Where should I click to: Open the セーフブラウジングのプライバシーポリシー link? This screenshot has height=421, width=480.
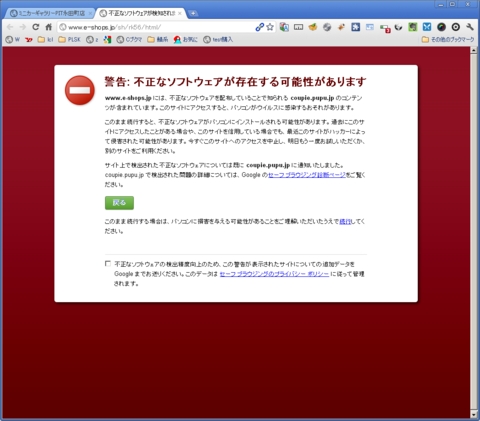(274, 274)
